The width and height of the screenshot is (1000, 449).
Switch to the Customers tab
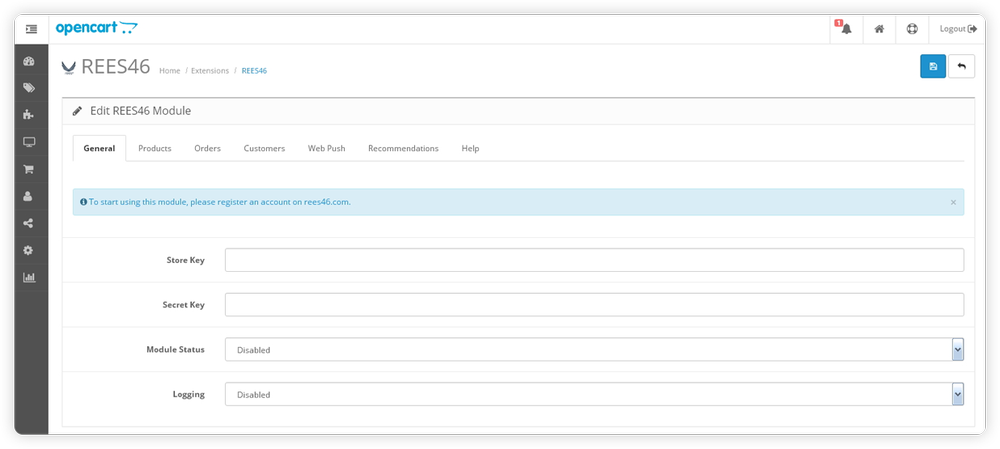click(x=264, y=148)
